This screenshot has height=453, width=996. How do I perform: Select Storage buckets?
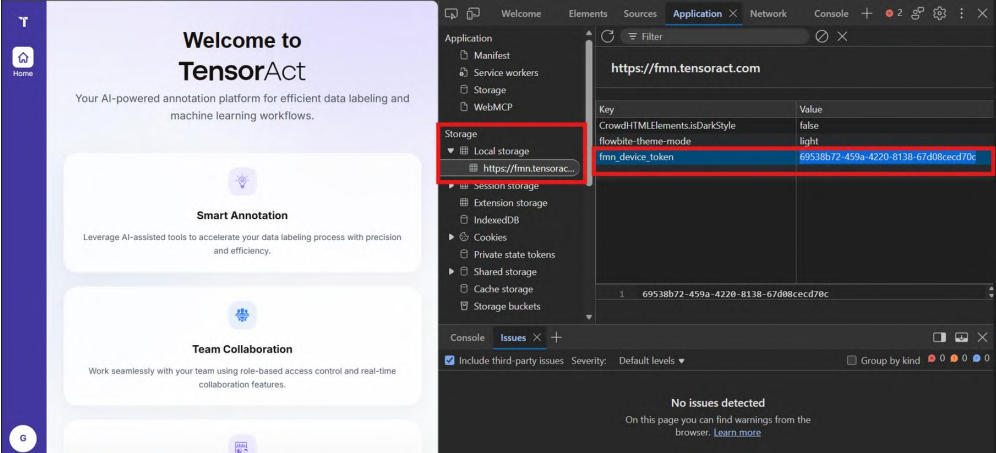tap(507, 306)
